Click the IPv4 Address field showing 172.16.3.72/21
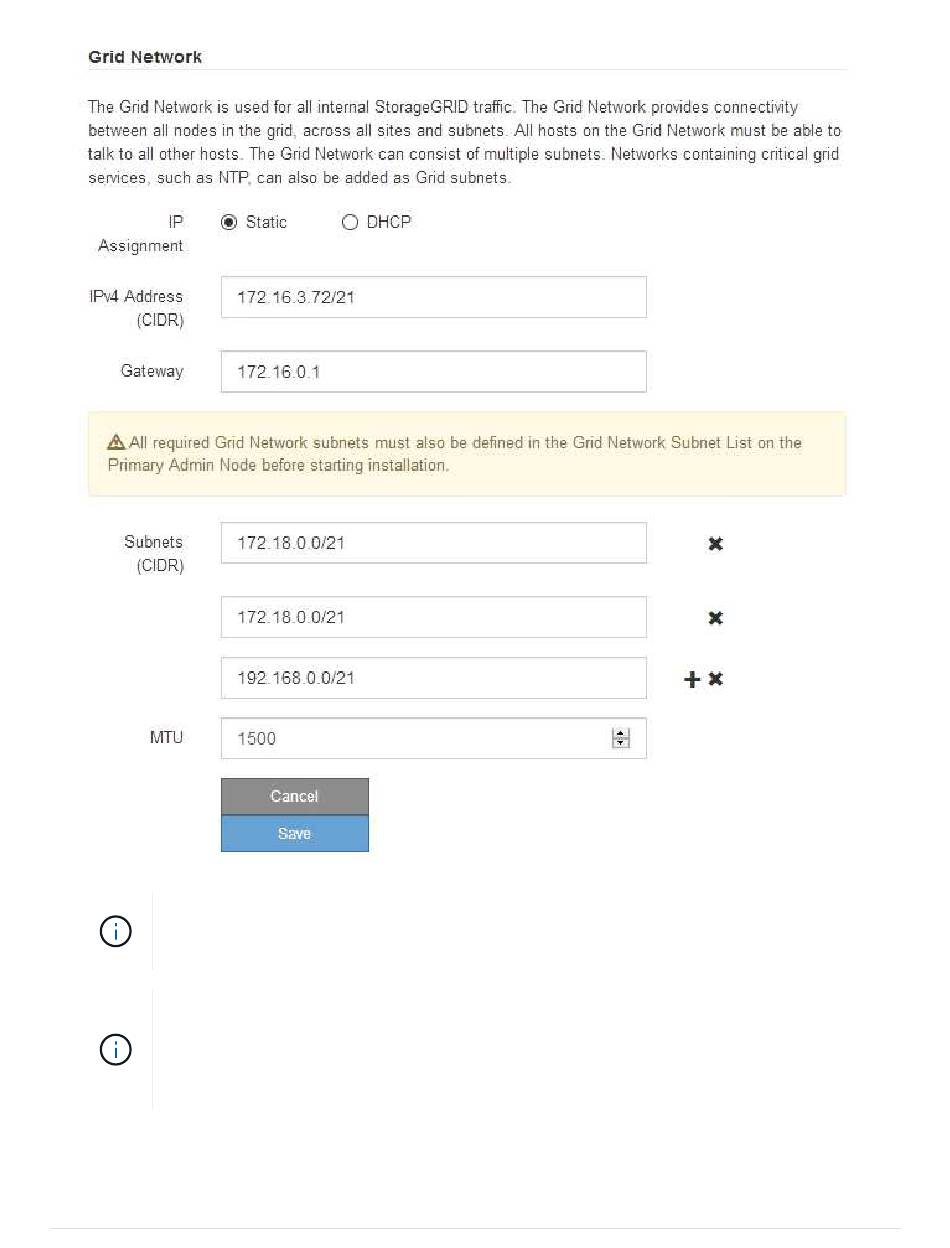The height and width of the screenshot is (1248, 950). click(433, 297)
